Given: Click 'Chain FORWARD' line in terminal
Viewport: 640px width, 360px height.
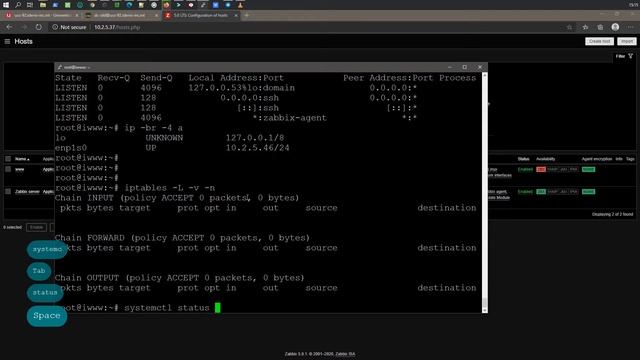Looking at the screenshot, I should pyautogui.click(x=182, y=238).
